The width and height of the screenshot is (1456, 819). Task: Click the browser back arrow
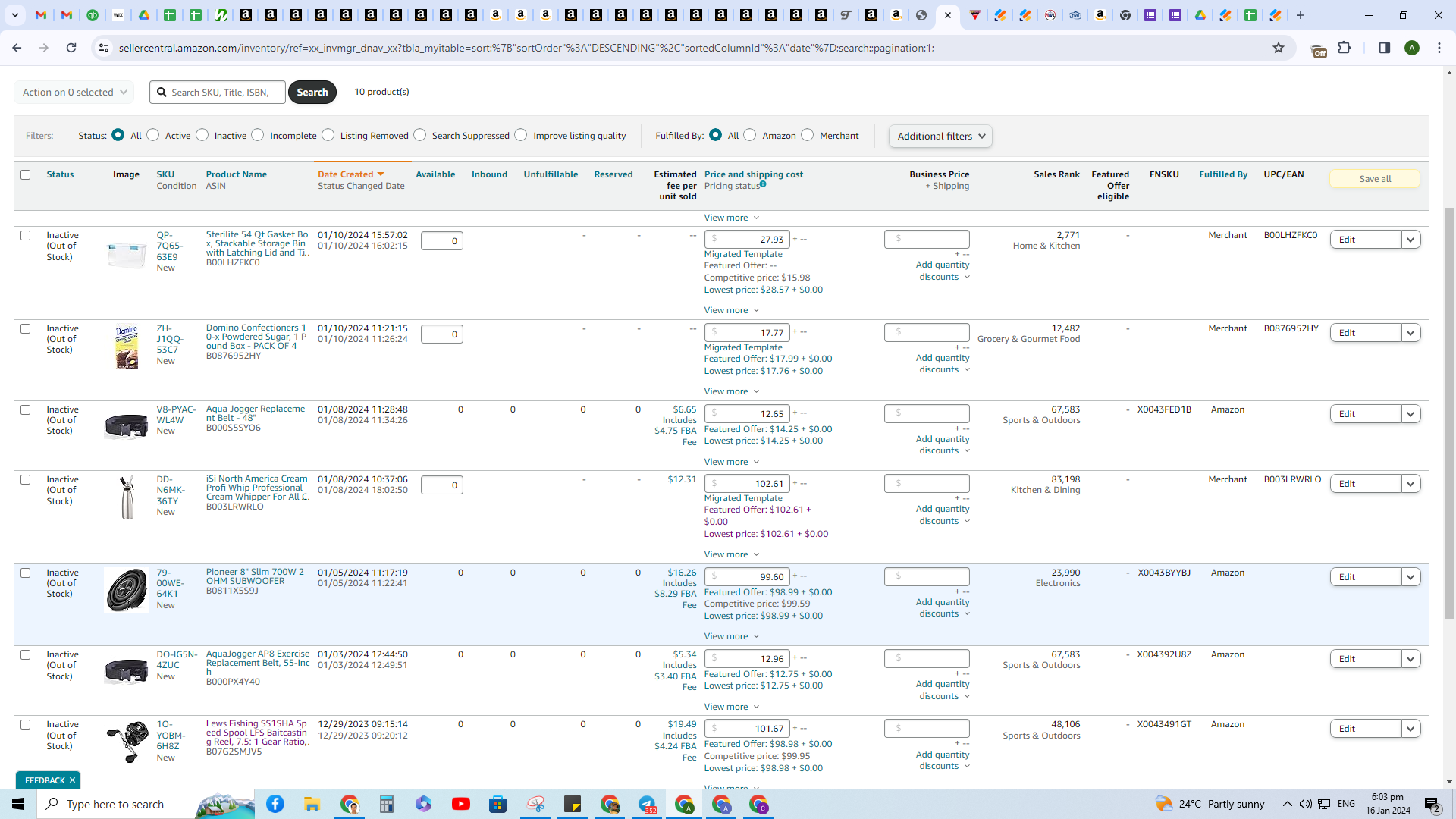tap(17, 48)
